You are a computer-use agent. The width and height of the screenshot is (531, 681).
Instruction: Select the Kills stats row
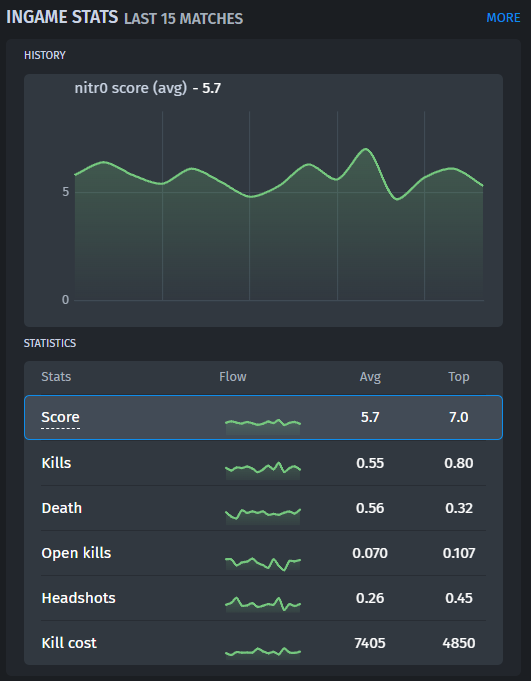[x=263, y=463]
